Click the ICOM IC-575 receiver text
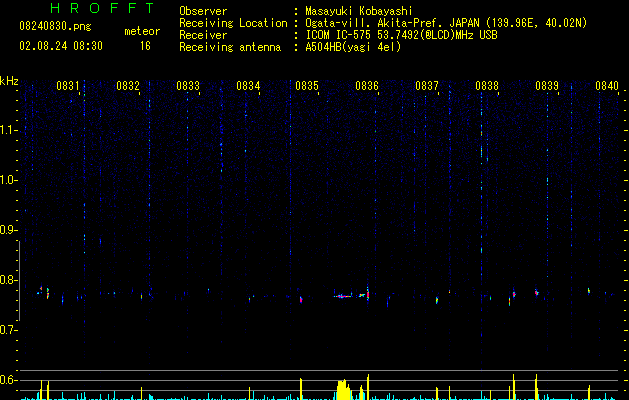This screenshot has width=629, height=400. [x=401, y=35]
